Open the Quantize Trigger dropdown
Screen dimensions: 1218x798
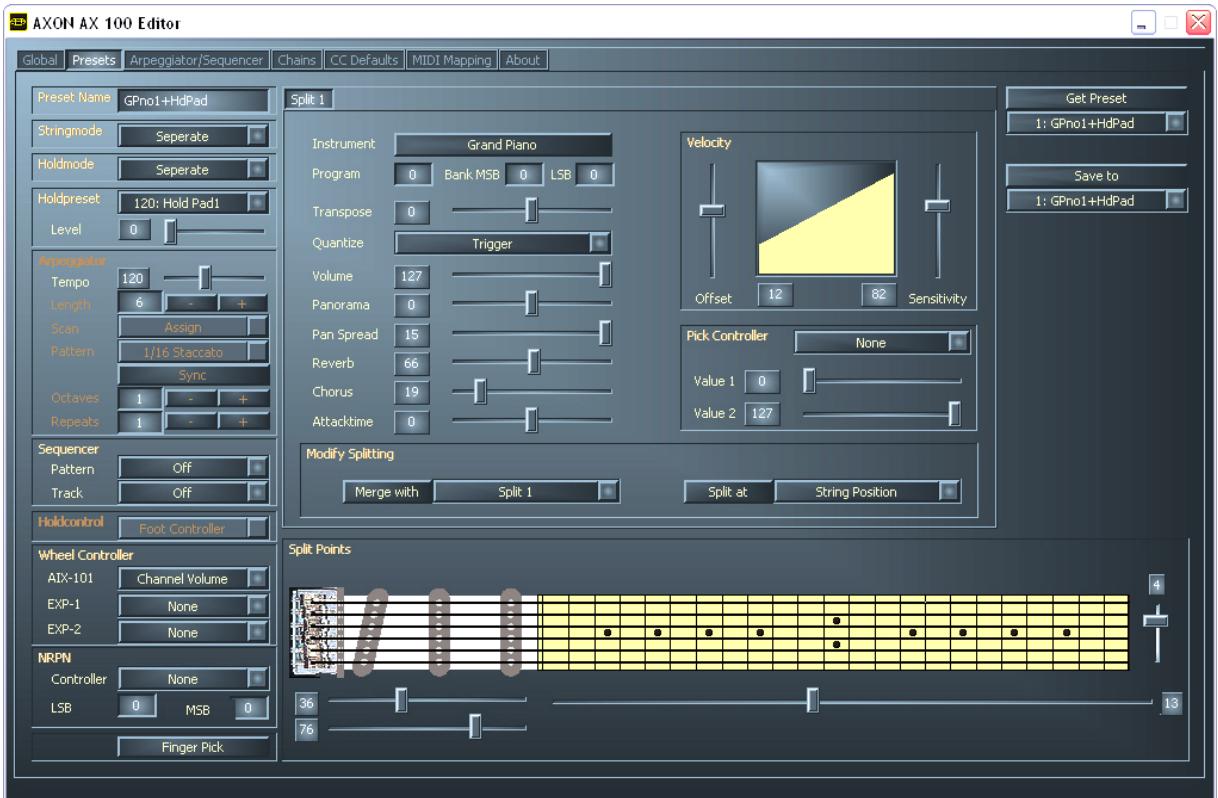point(502,242)
